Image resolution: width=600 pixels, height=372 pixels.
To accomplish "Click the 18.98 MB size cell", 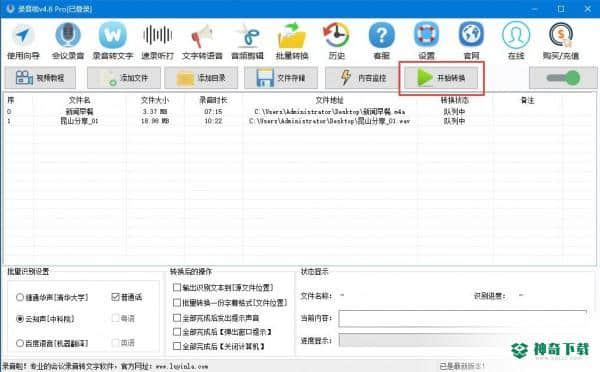I will tap(155, 121).
